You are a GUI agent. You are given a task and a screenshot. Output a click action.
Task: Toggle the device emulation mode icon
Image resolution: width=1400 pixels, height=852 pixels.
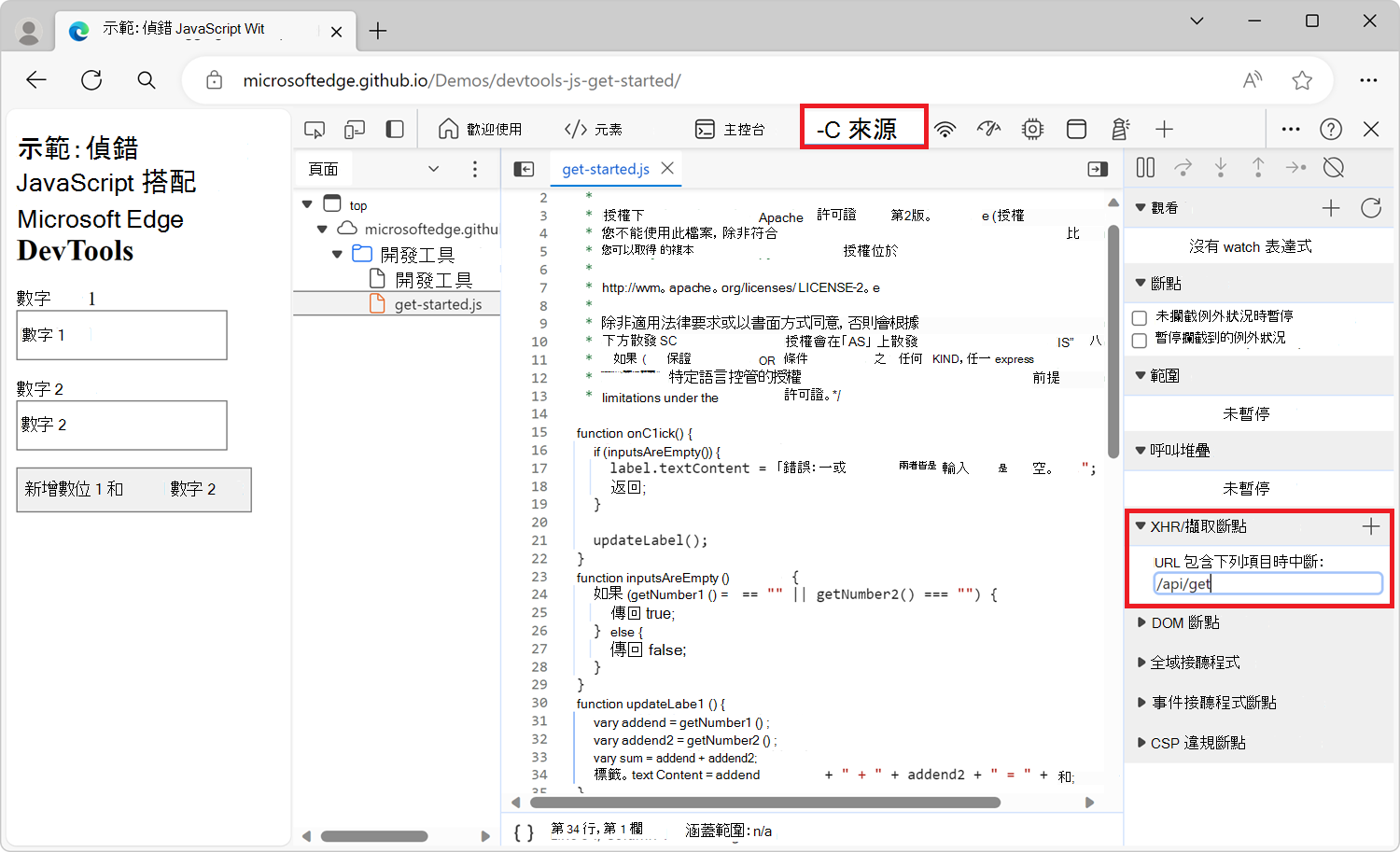click(x=355, y=129)
